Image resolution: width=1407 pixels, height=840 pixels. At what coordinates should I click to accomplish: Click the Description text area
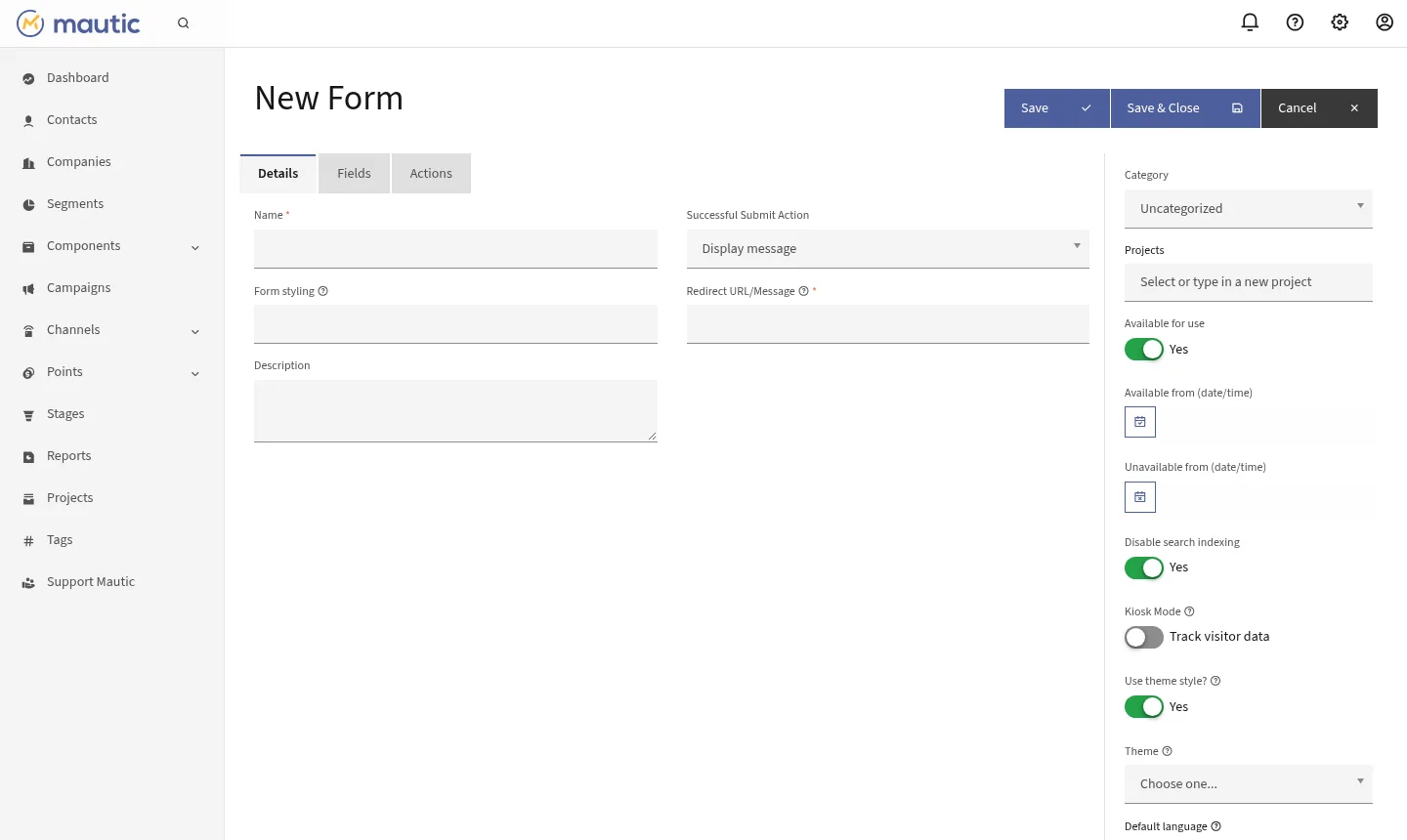(x=455, y=411)
